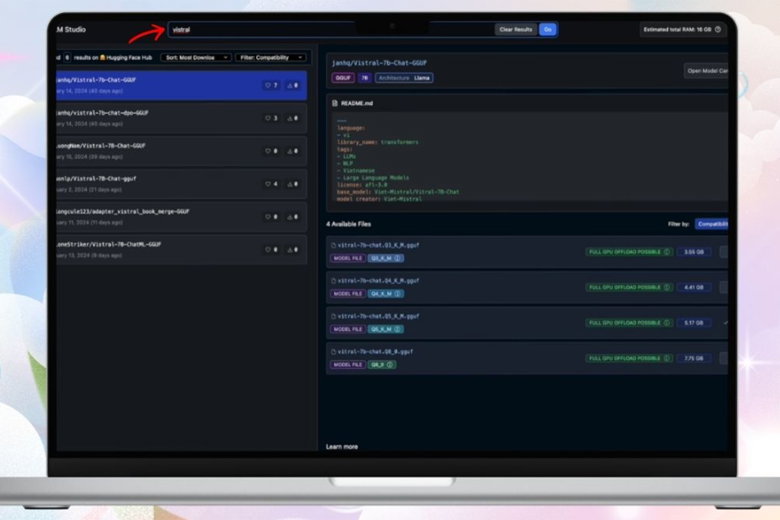The image size is (780, 520).
Task: Open the Filter by Compatibility selector for files
Action: point(712,224)
